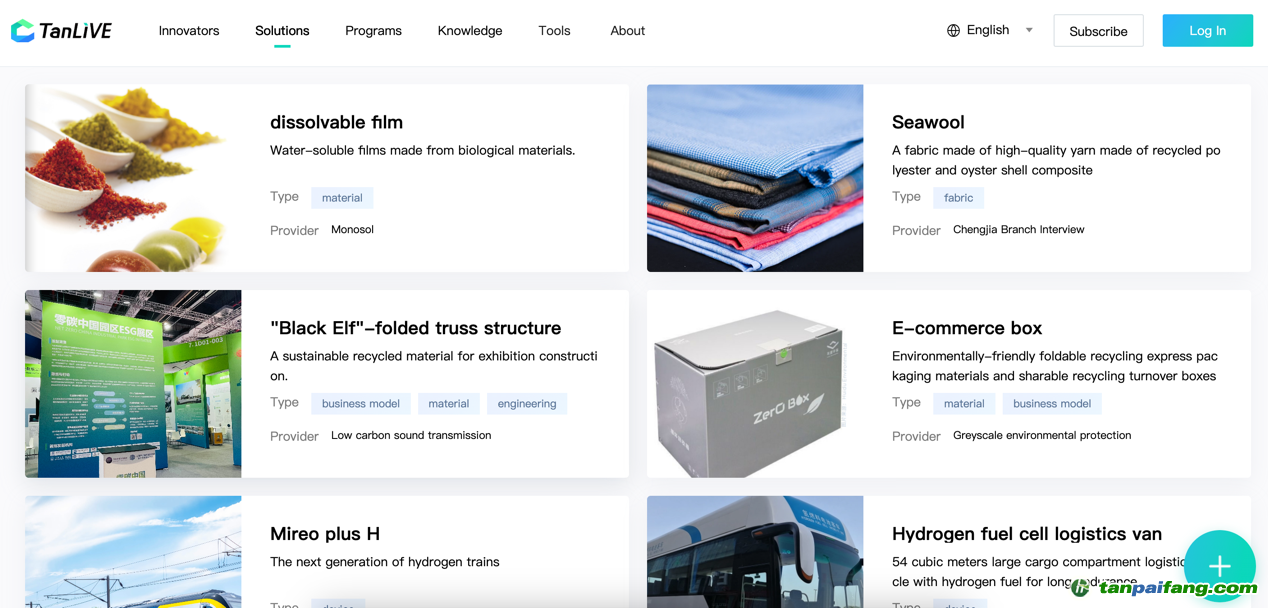1268x608 pixels.
Task: Open Hydrogen fuel cell logistics van title
Action: coord(1026,534)
